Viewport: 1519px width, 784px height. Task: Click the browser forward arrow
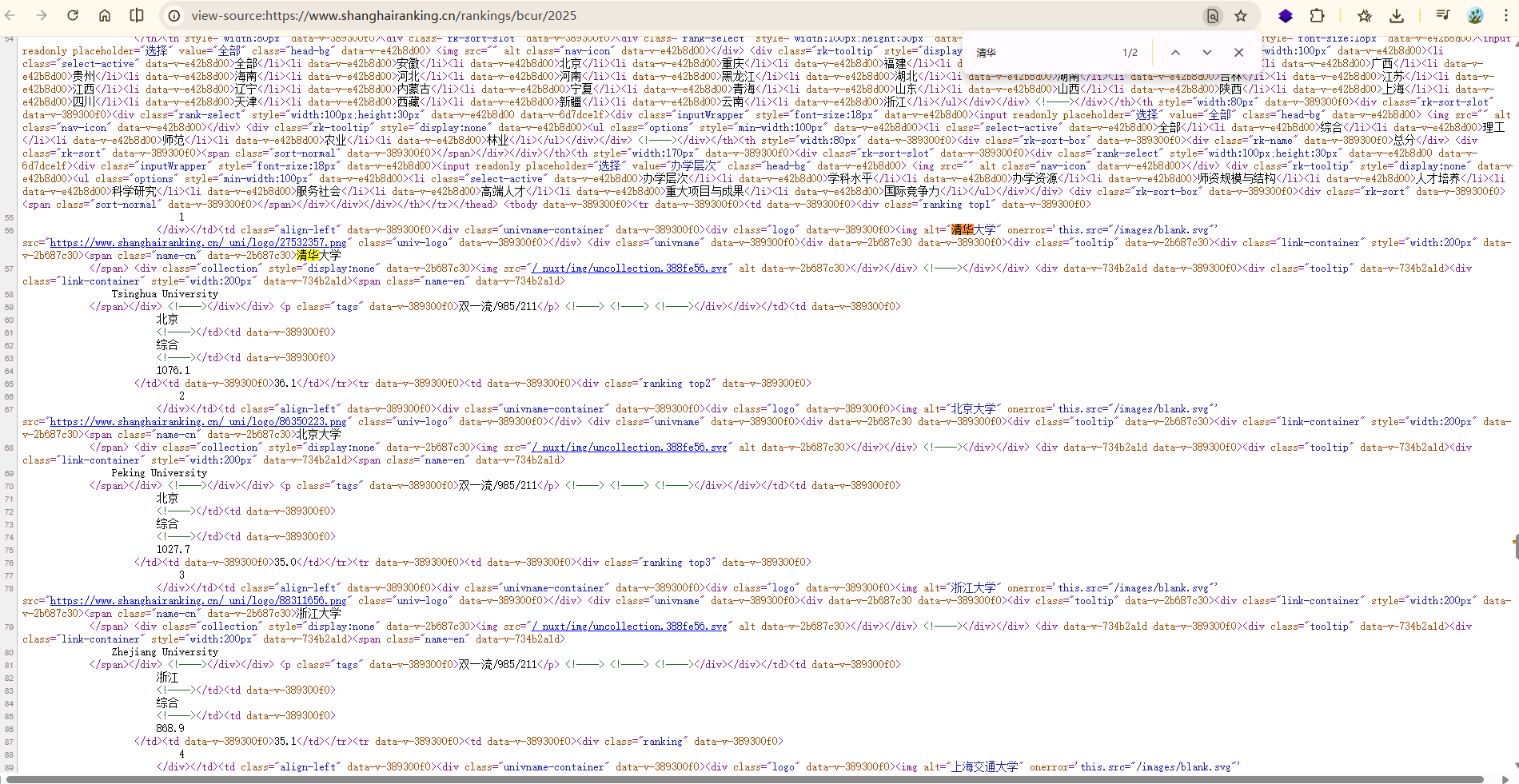pos(42,15)
